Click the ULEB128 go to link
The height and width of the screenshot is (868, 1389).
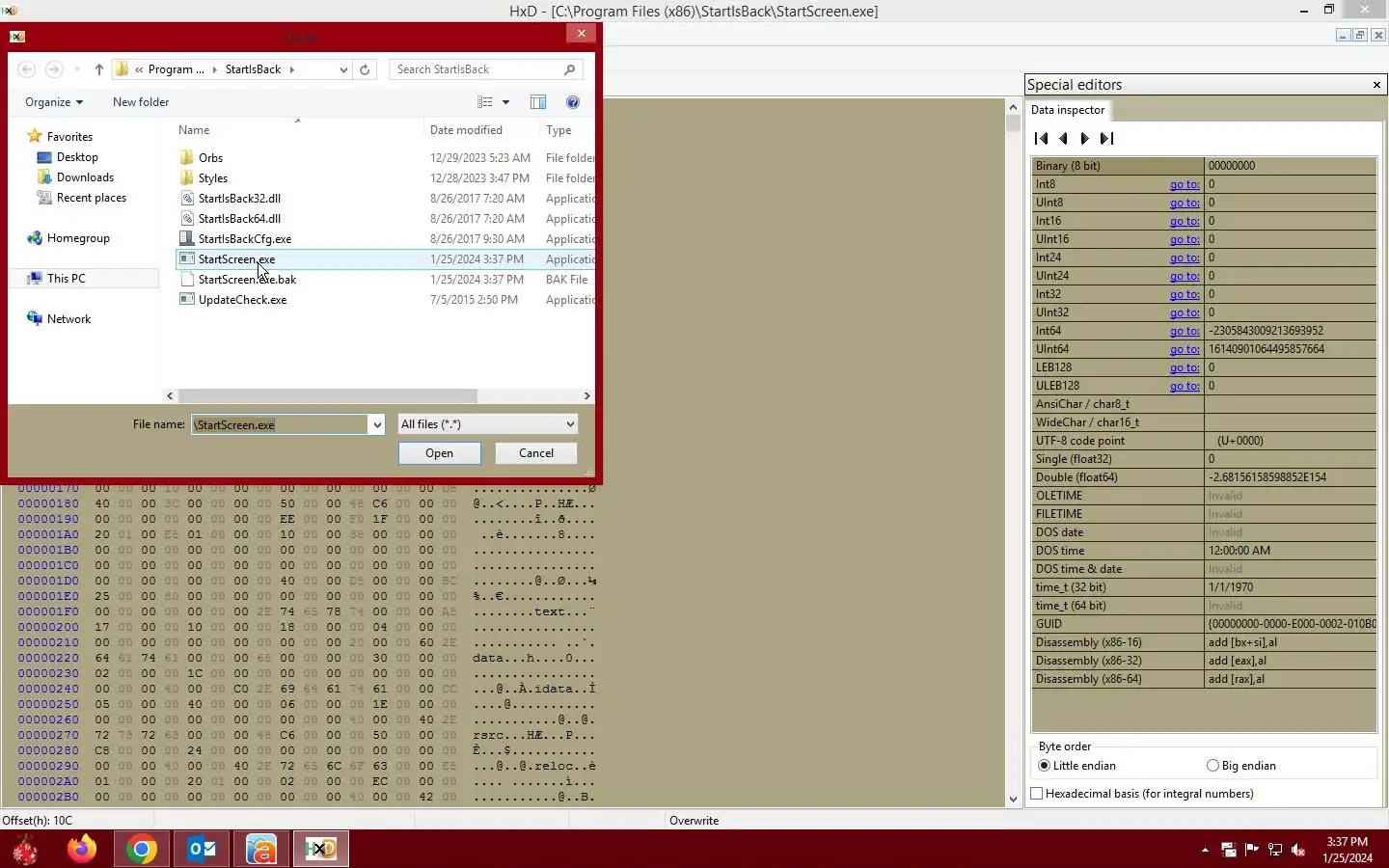1185,386
